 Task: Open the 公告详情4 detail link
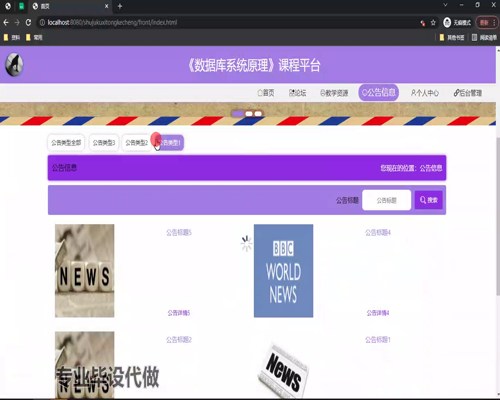(378, 313)
